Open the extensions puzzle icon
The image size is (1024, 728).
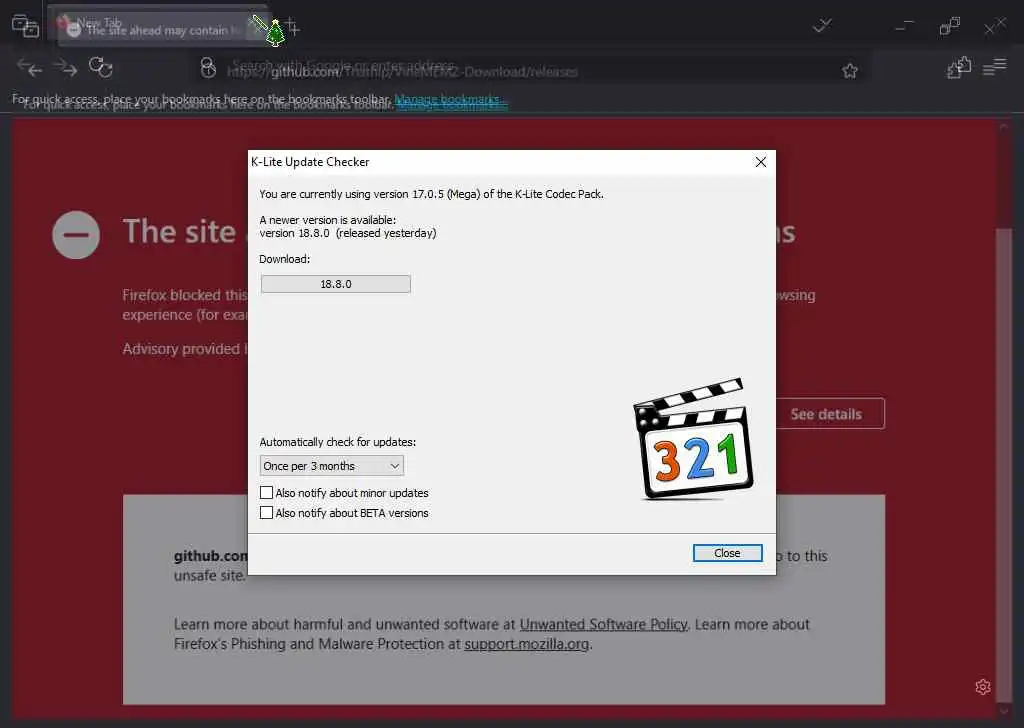click(x=959, y=67)
